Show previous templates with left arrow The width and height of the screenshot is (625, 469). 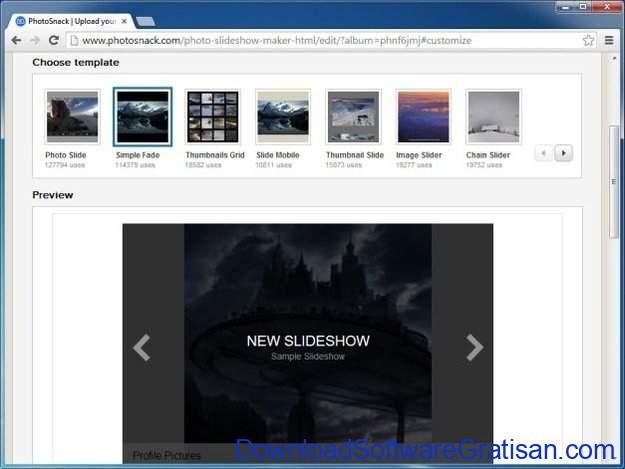[544, 153]
